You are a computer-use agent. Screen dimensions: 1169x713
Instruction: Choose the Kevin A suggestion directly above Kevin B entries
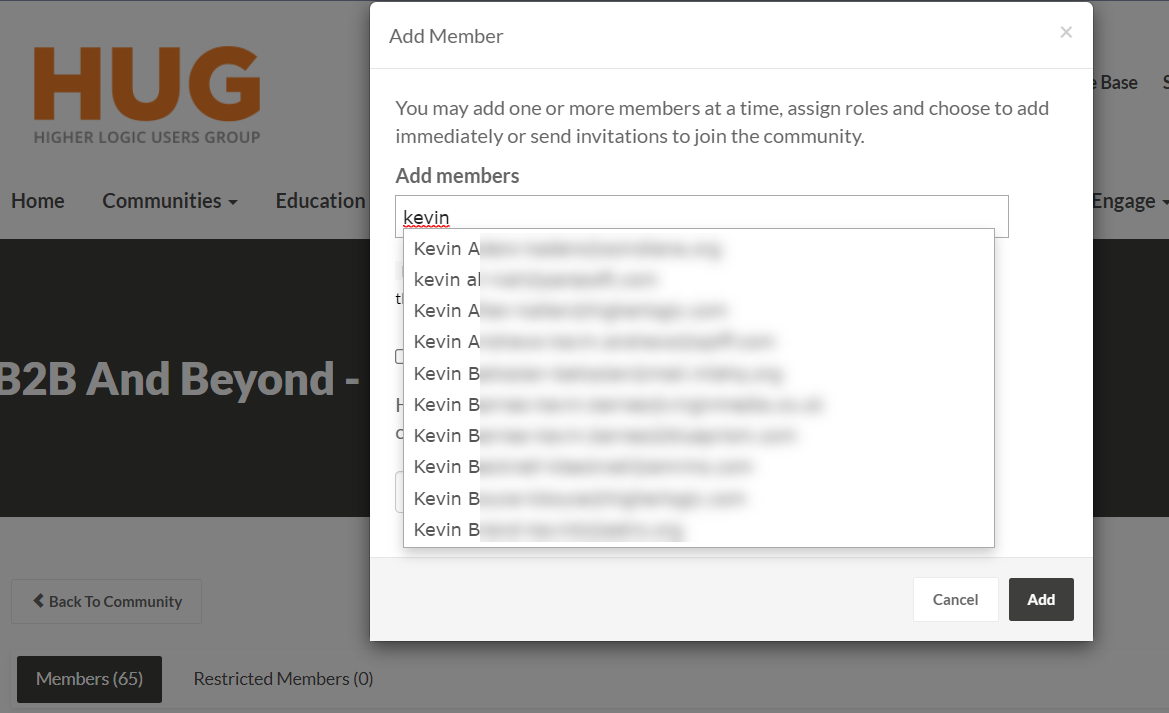pyautogui.click(x=699, y=342)
